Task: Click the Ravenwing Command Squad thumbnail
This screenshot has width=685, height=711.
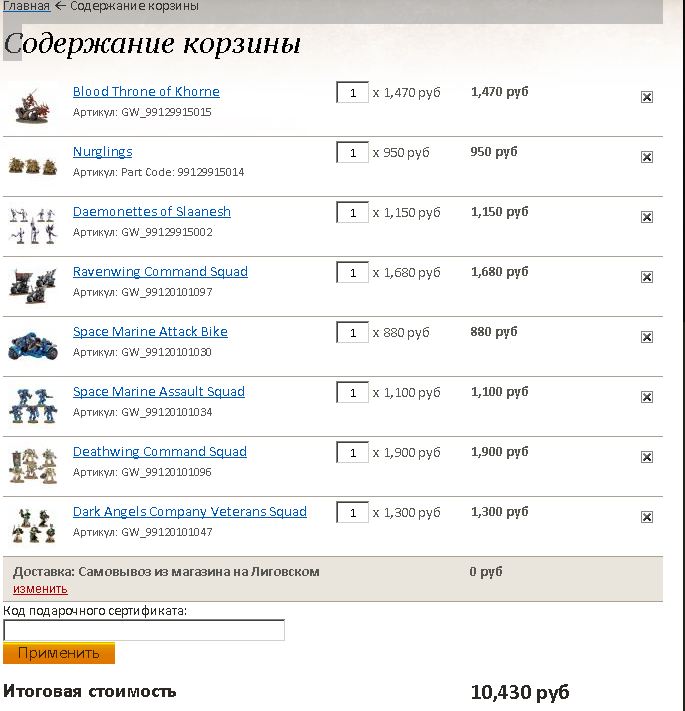Action: 33,283
